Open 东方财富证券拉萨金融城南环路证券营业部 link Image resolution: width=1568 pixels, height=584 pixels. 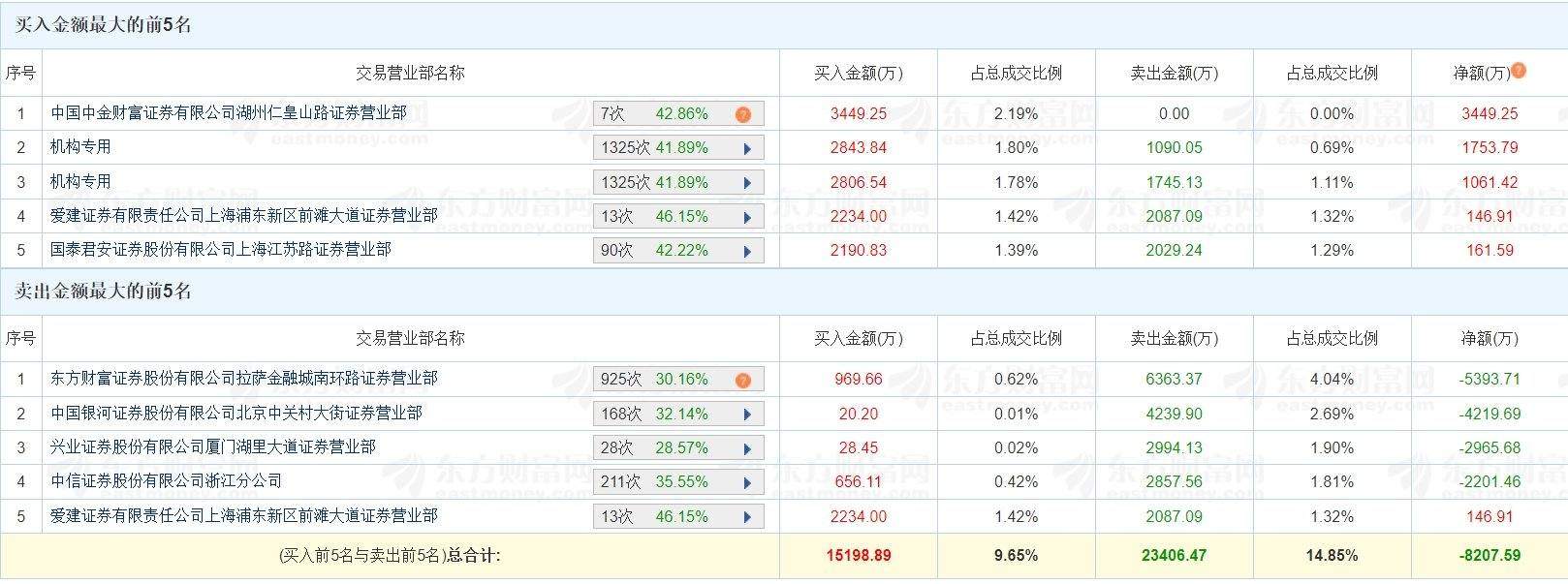click(244, 379)
